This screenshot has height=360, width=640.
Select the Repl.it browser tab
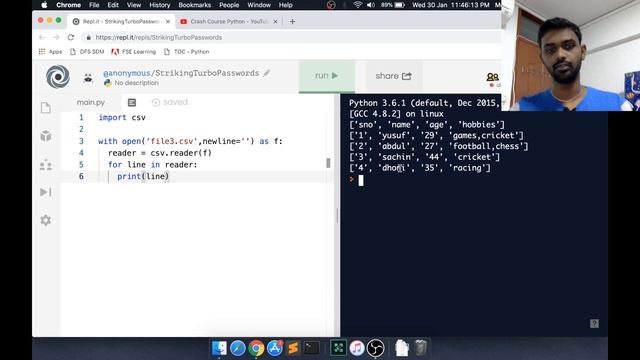[x=121, y=22]
